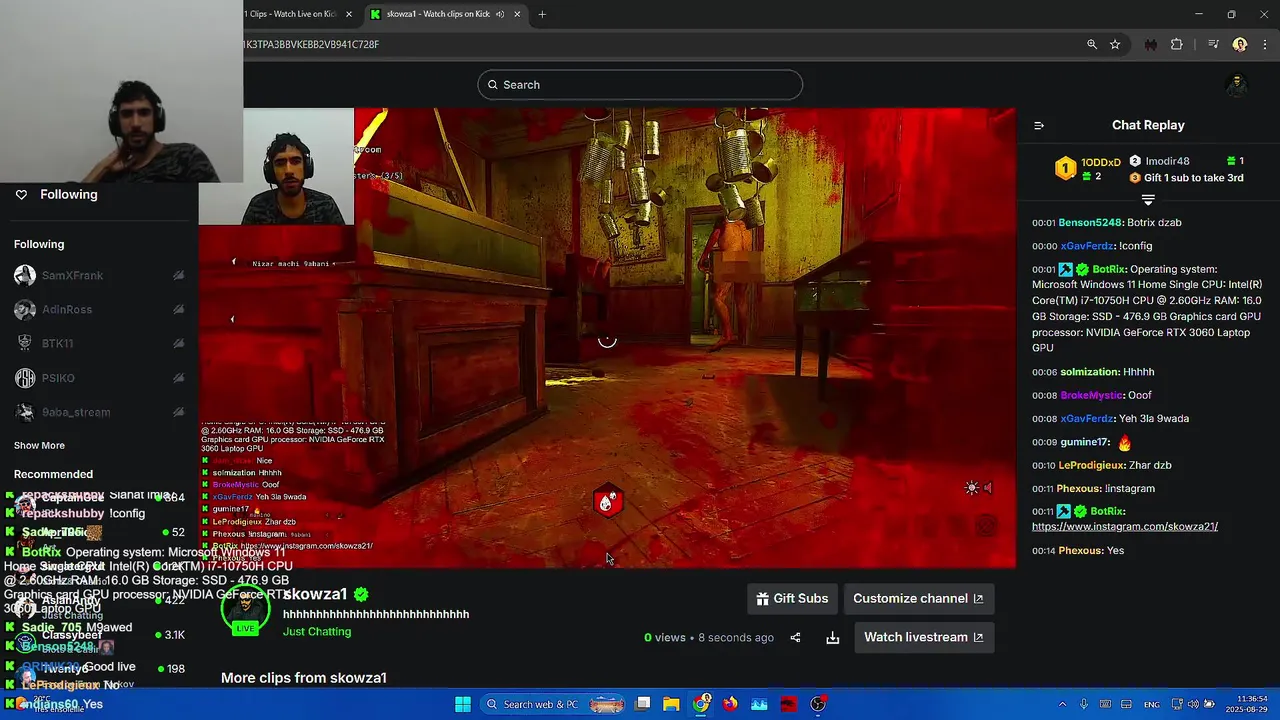This screenshot has width=1280, height=720.
Task: Adjust video brightness sun icon
Action: 971,488
